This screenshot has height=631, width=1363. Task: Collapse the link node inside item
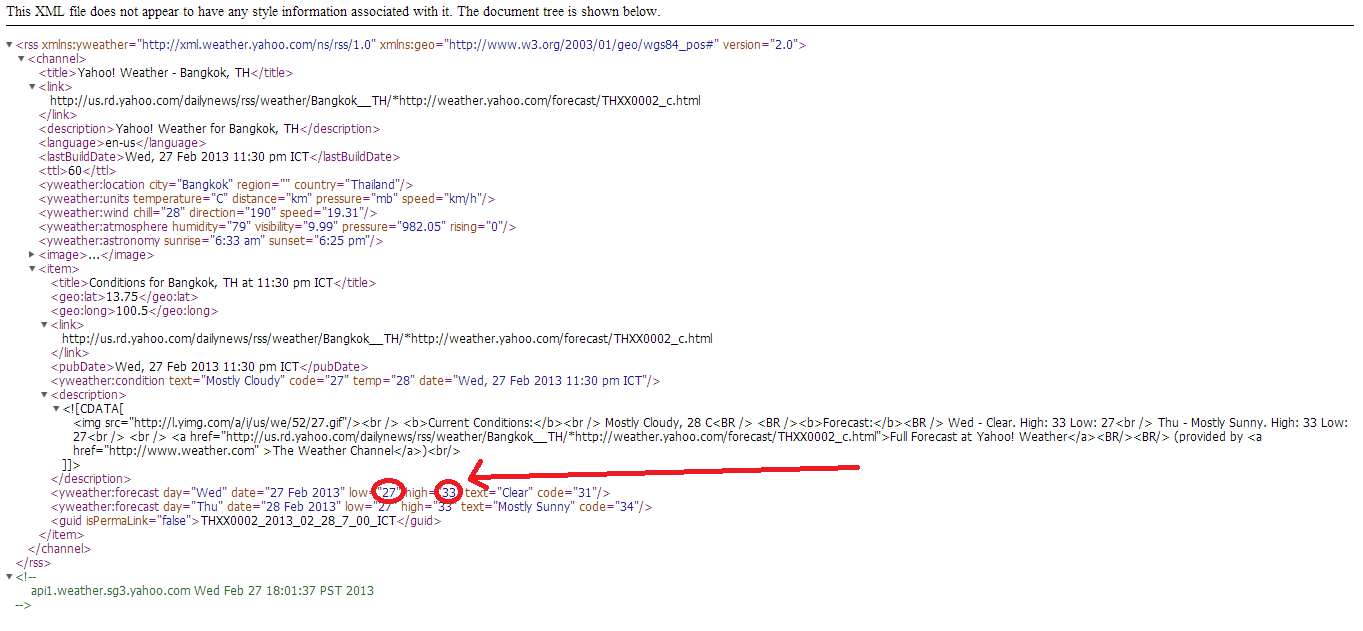point(44,325)
